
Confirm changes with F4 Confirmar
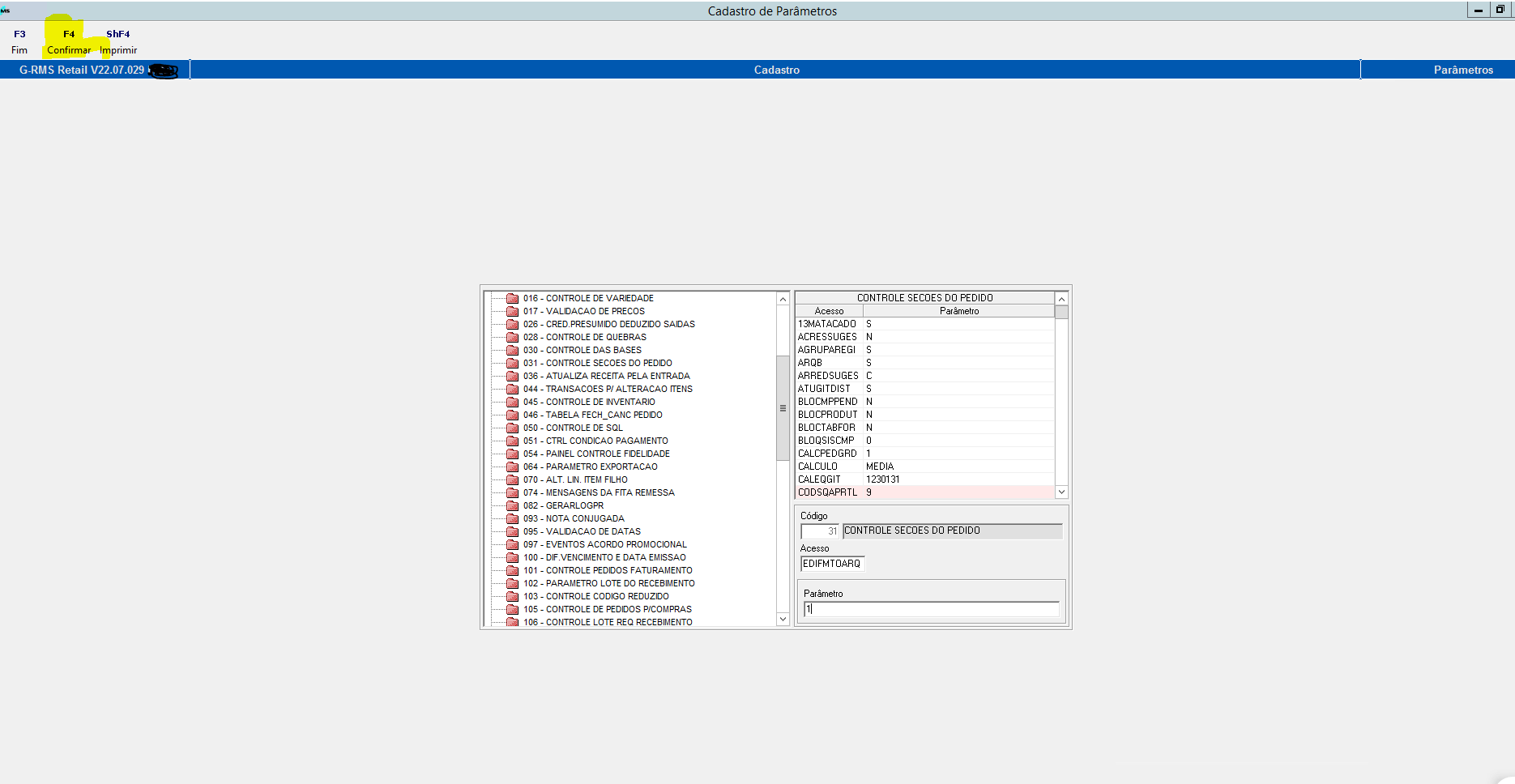[69, 42]
